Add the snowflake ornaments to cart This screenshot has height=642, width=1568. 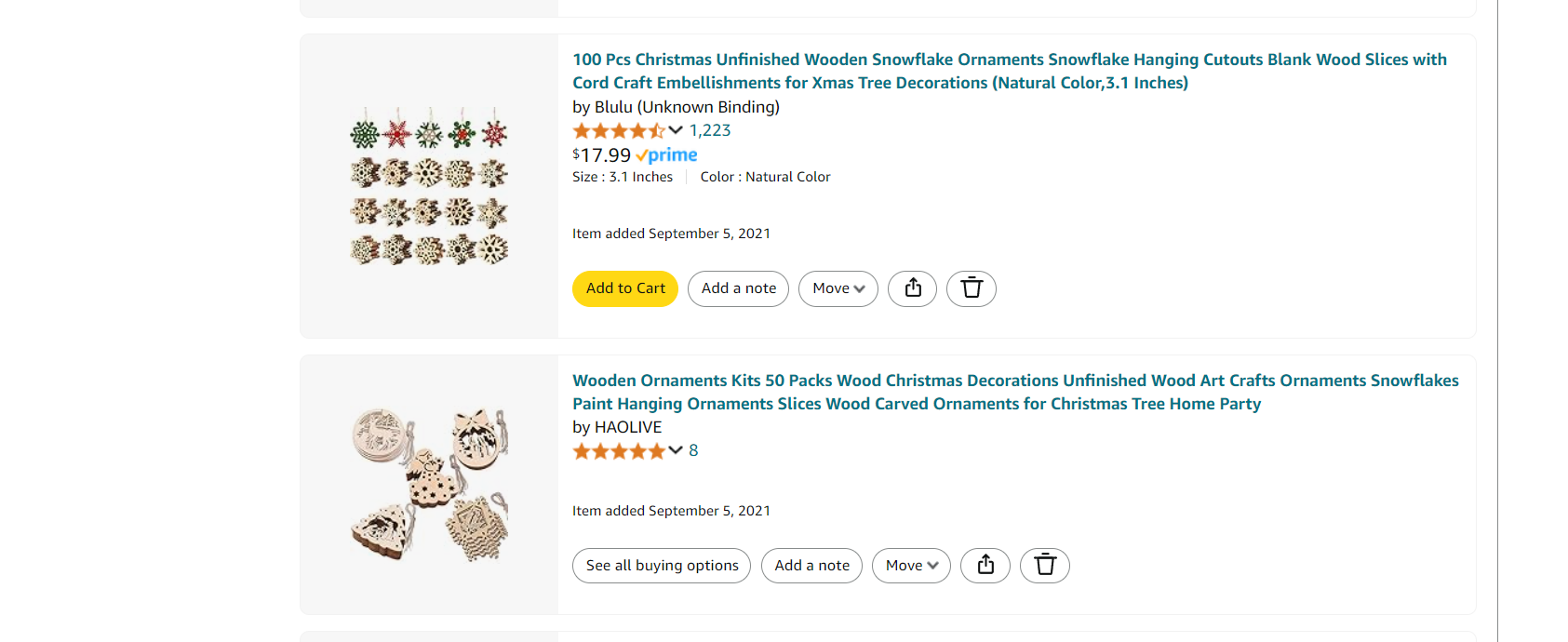point(625,288)
